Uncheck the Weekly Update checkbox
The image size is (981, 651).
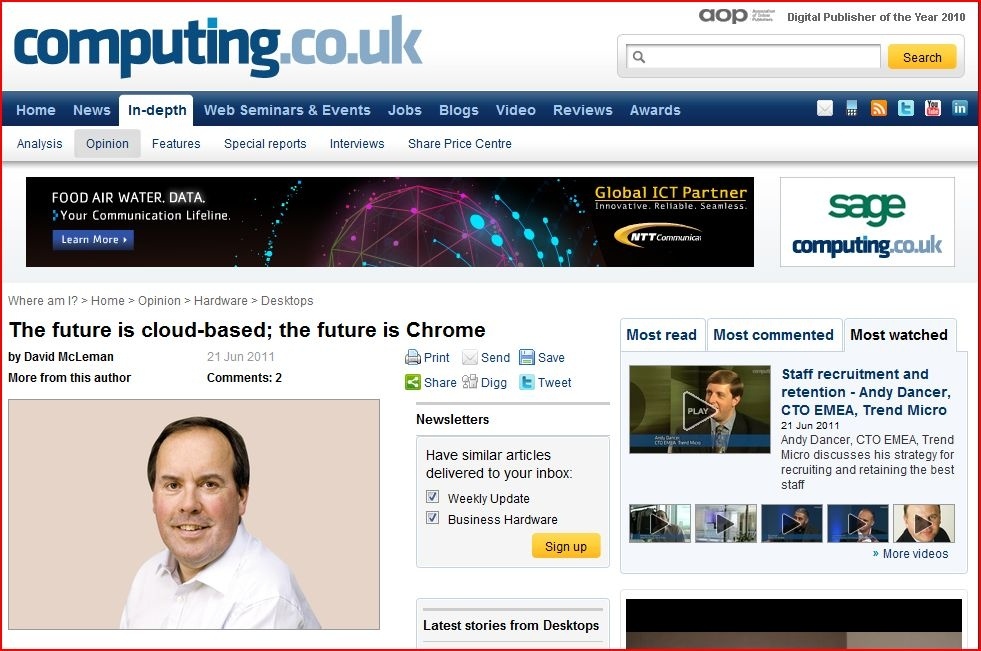tap(432, 497)
